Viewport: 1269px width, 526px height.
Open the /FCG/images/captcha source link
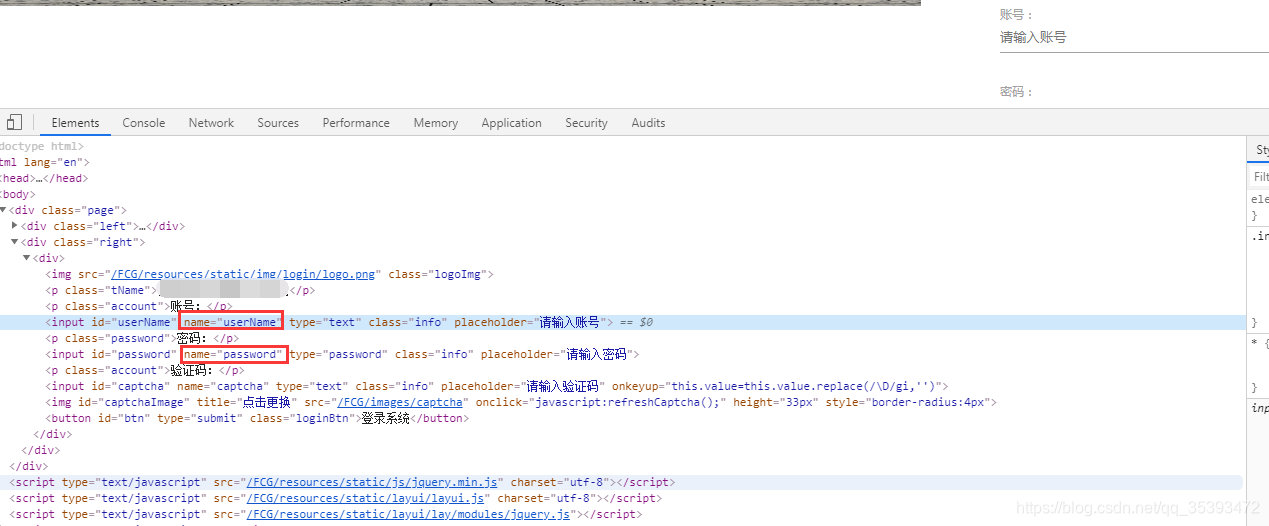coord(399,402)
